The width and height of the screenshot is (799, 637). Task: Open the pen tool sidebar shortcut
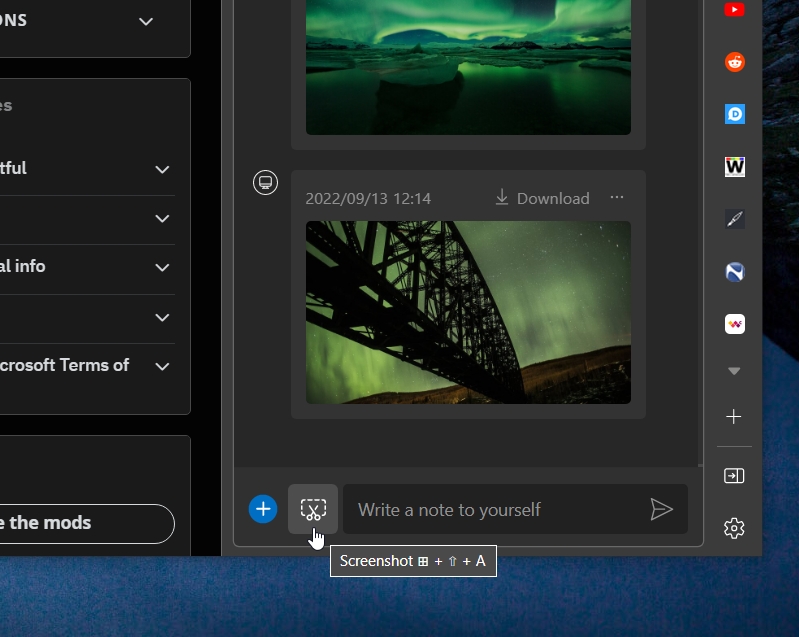735,219
